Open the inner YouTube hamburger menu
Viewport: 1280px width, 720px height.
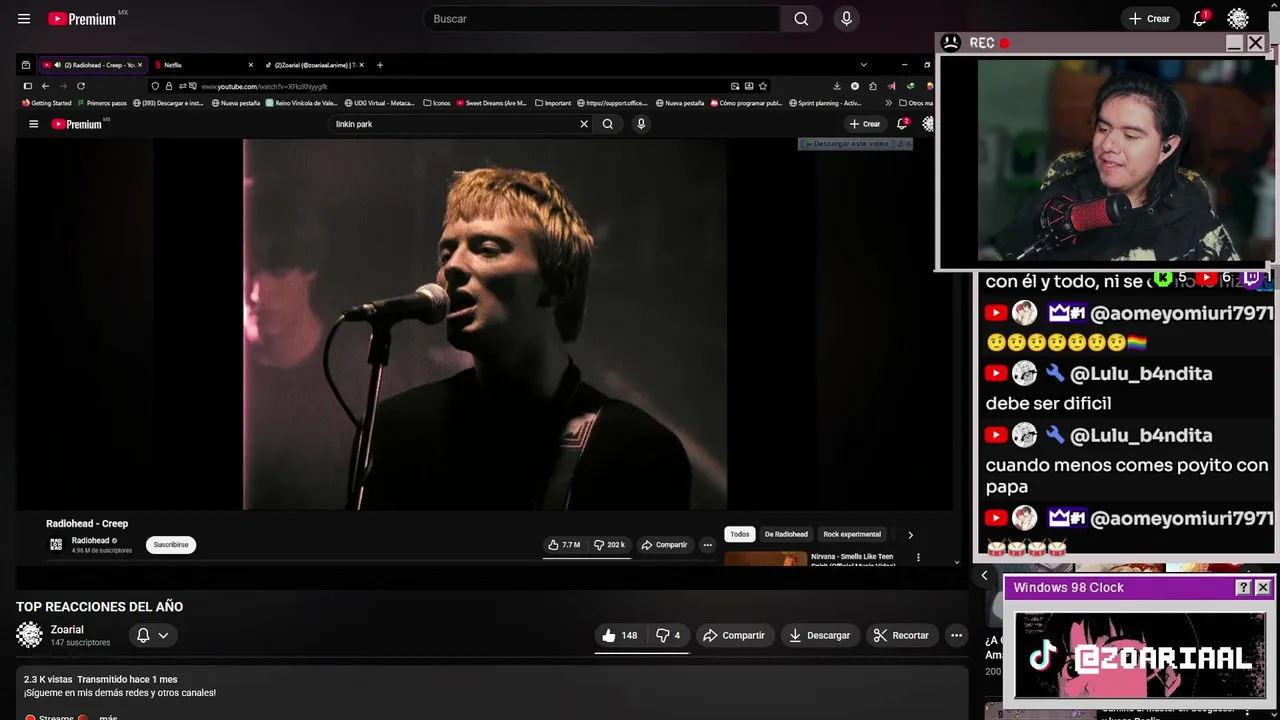click(x=33, y=124)
